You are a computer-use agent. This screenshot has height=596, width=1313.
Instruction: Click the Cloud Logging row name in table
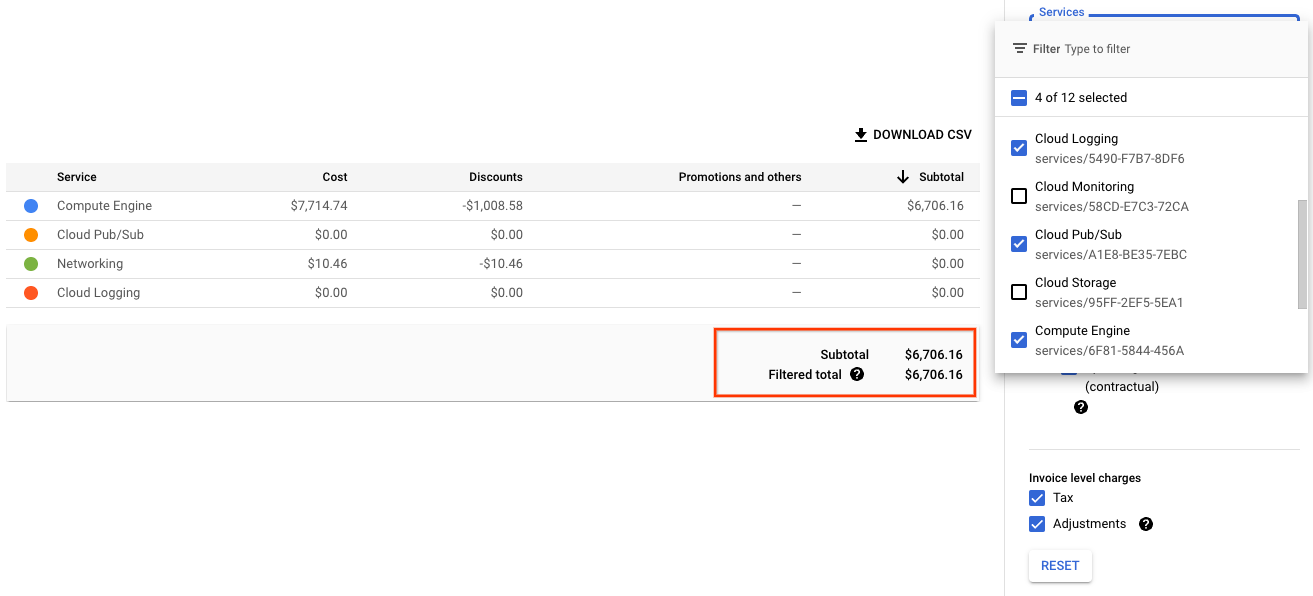coord(98,293)
